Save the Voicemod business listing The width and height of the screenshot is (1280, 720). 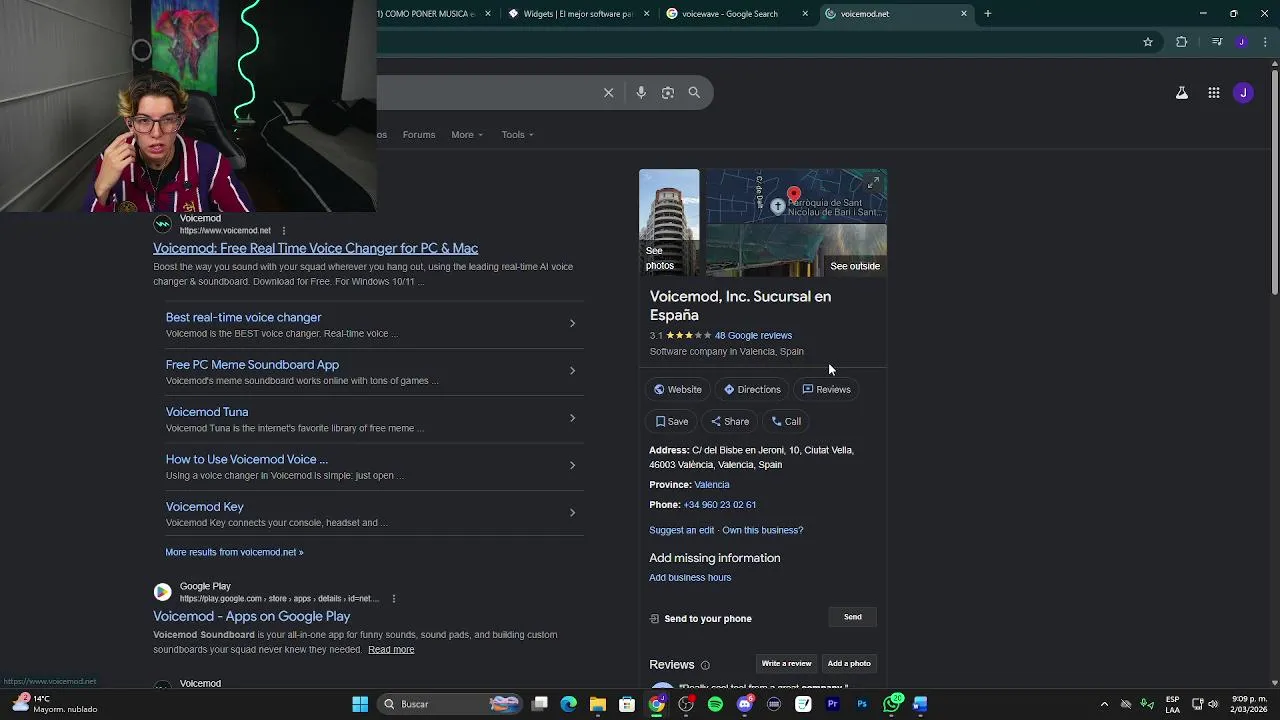[672, 422]
